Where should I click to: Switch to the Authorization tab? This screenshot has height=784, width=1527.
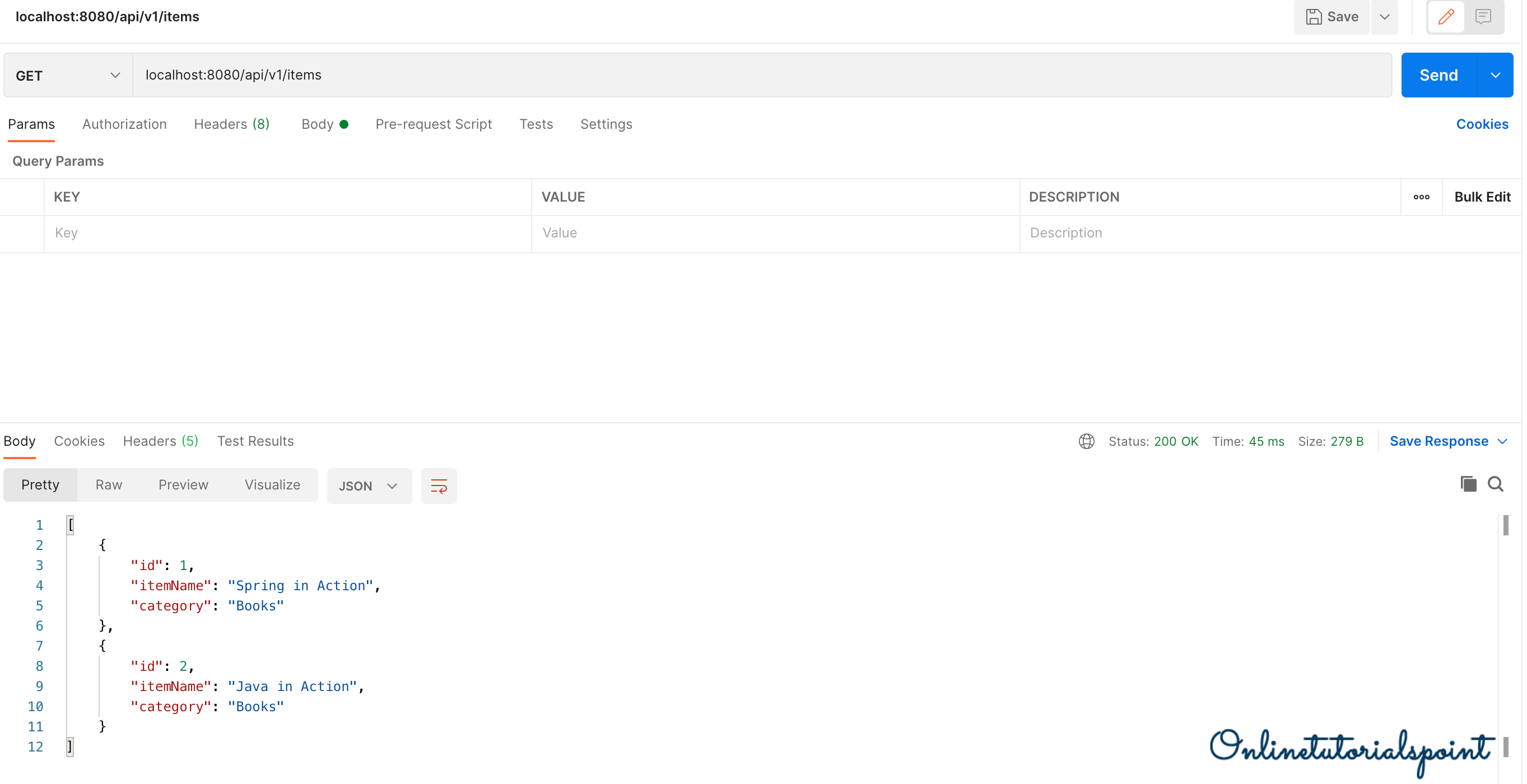[124, 124]
